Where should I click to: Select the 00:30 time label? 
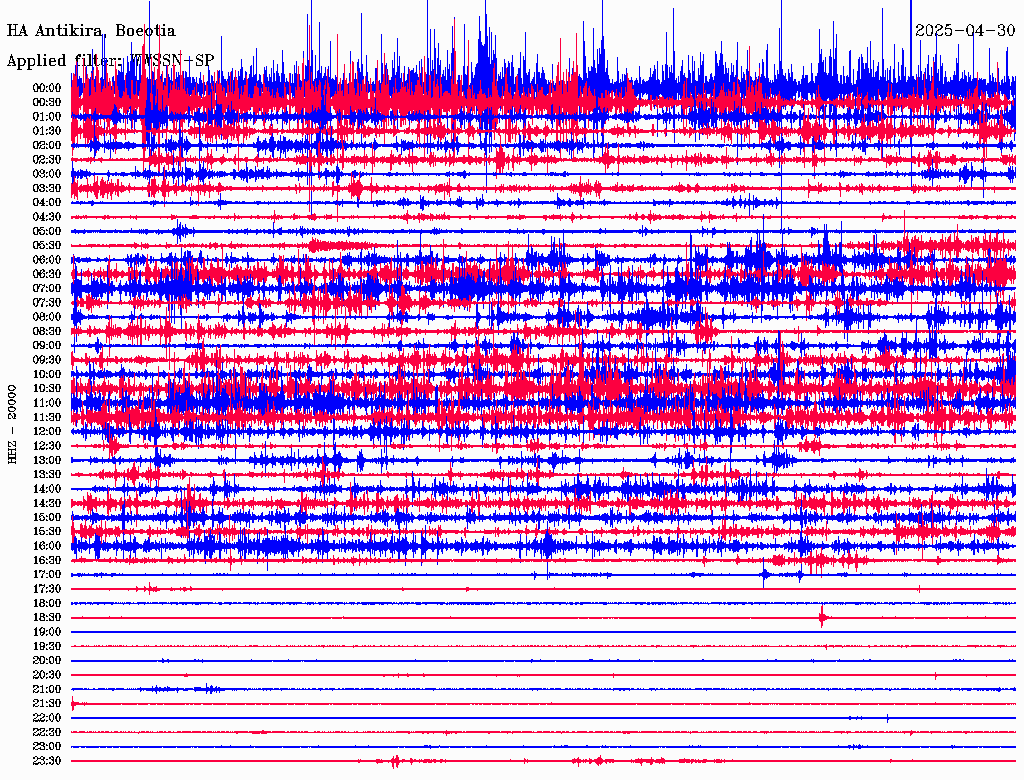(x=47, y=103)
